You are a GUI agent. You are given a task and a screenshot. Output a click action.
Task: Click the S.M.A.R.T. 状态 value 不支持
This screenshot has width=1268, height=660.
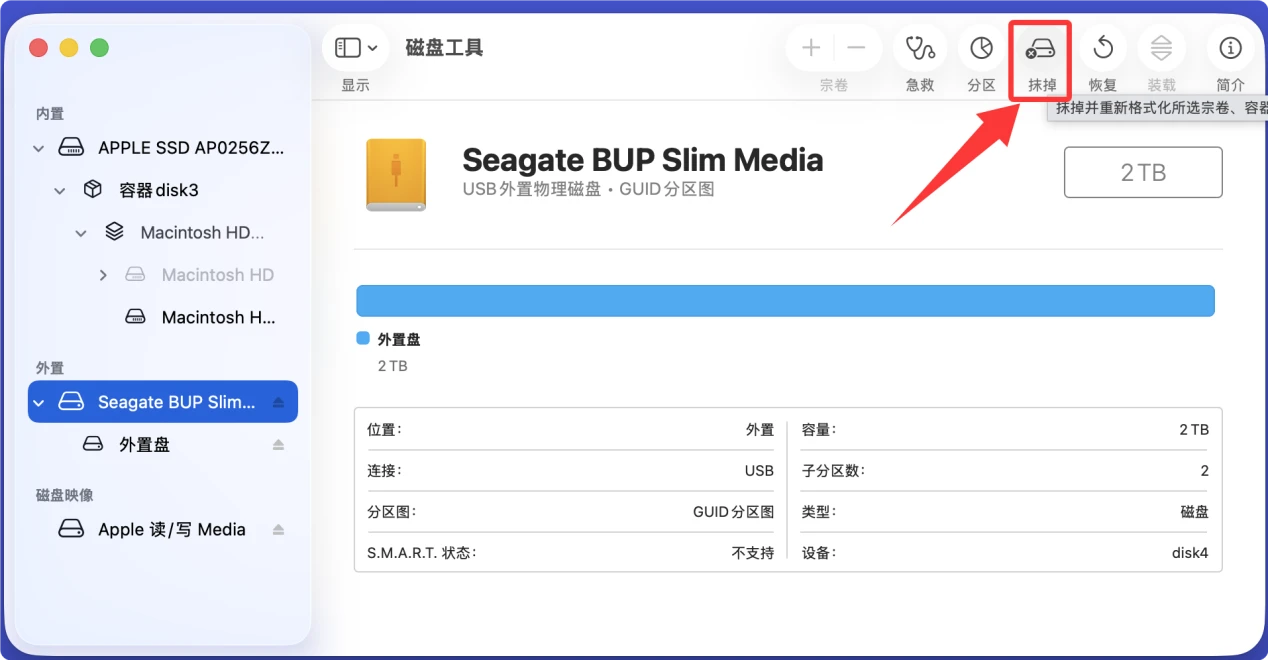[752, 553]
